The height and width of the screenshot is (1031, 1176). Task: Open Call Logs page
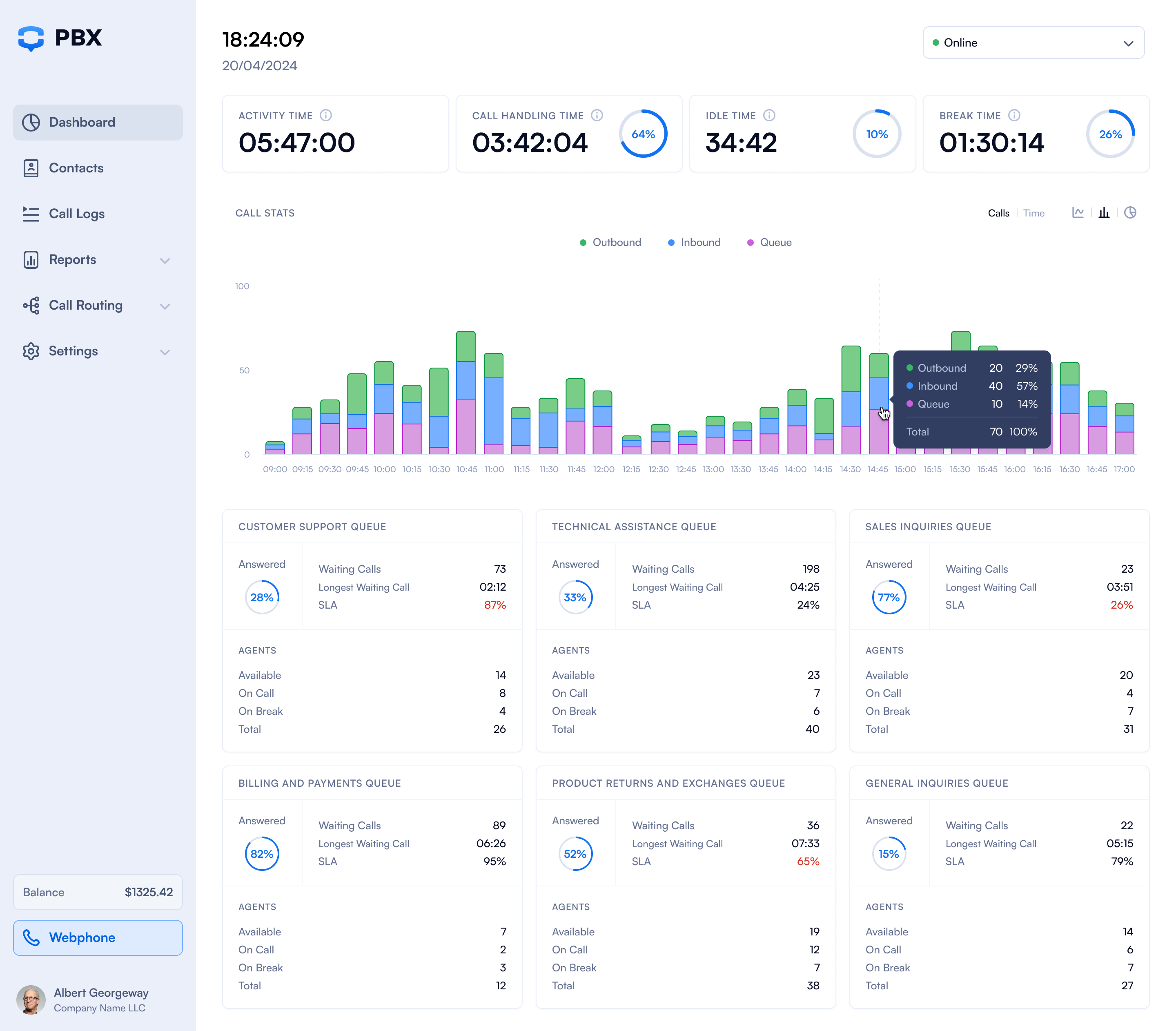coord(76,214)
